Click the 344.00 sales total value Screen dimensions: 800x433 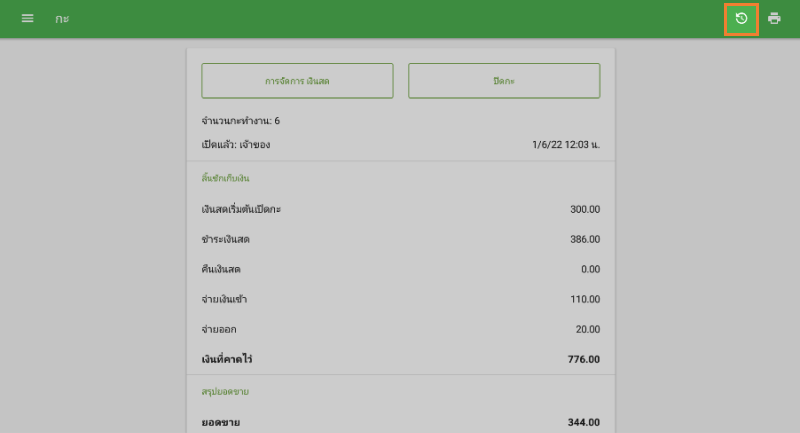584,423
